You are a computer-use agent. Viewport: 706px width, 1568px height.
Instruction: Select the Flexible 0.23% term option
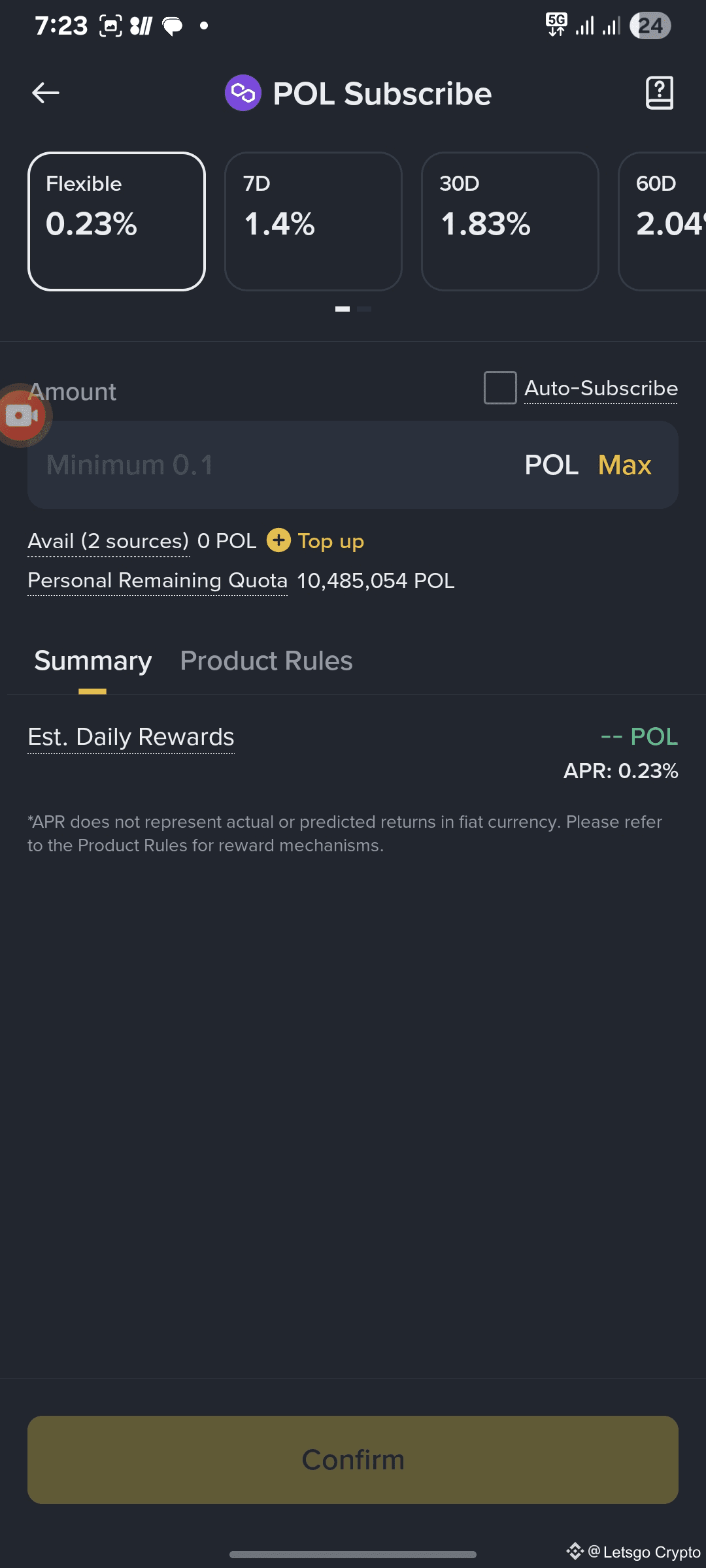click(x=116, y=221)
